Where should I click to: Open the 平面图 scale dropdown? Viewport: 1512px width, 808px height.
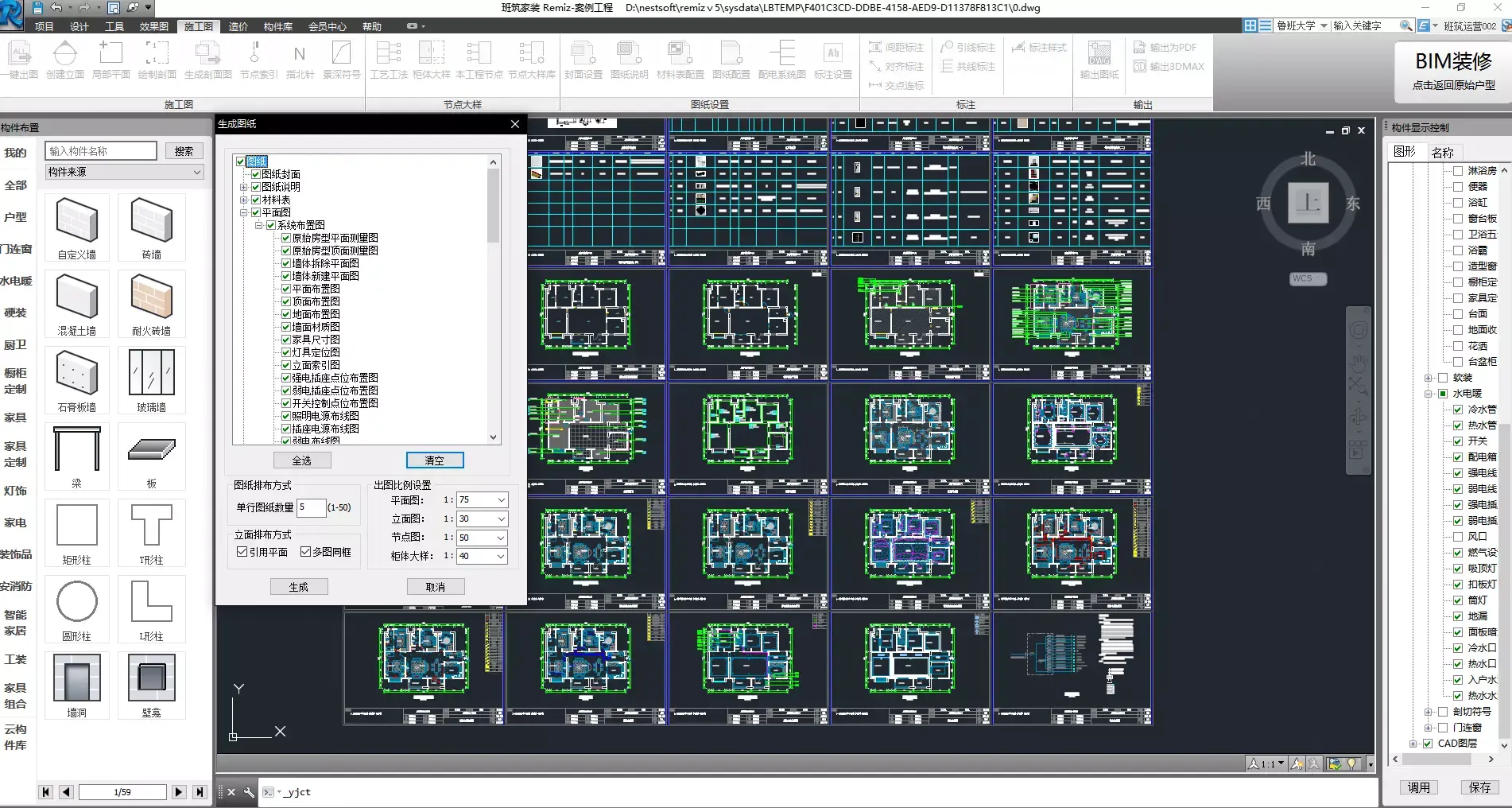coord(501,500)
